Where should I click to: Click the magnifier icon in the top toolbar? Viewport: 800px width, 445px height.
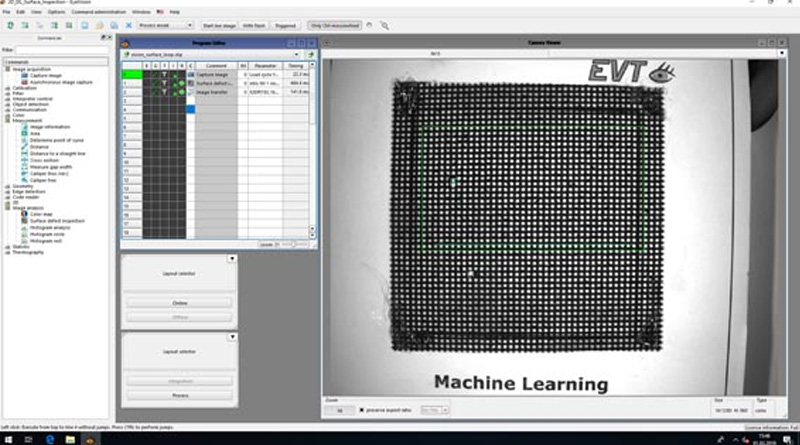click(385, 24)
